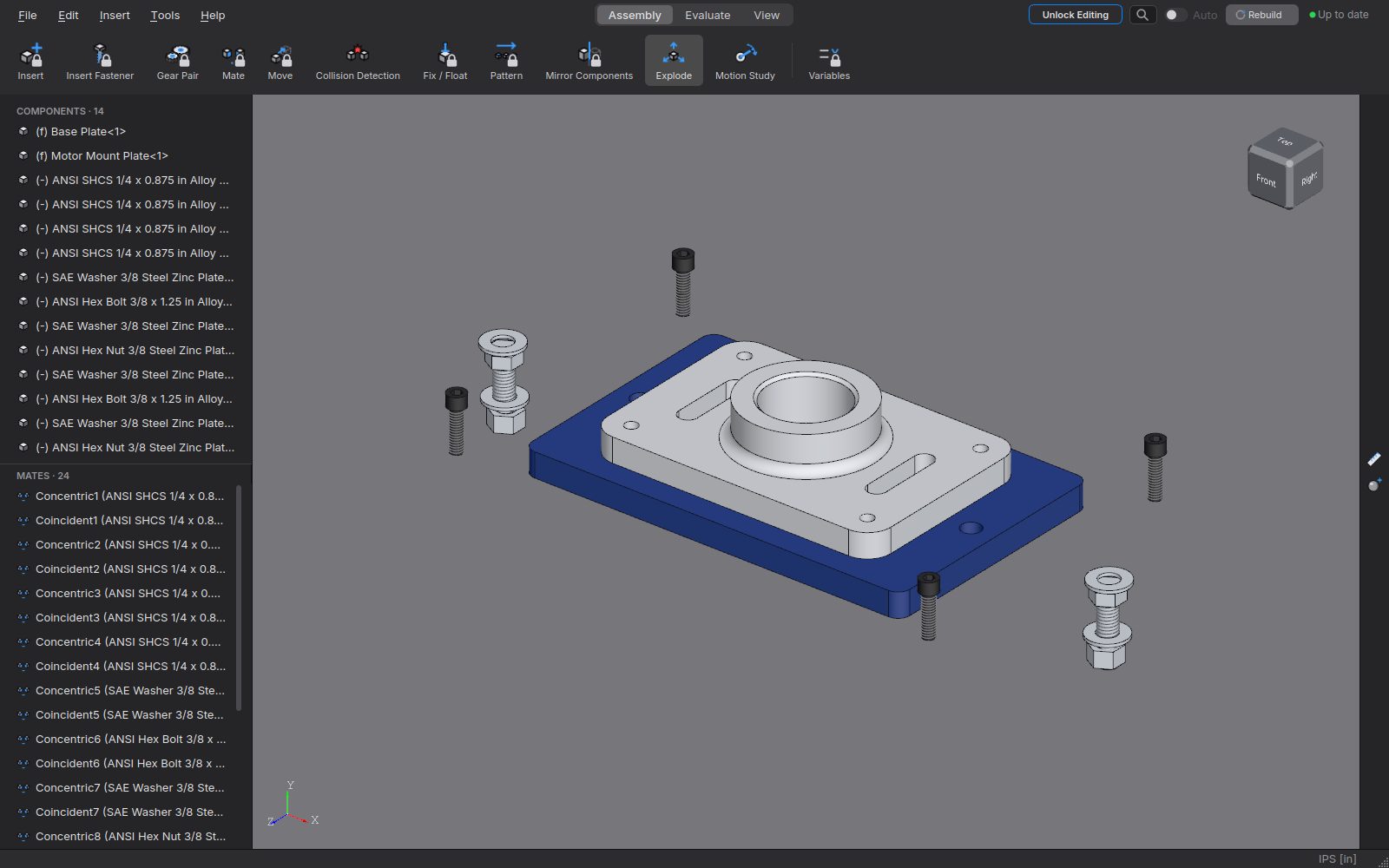Select the Mirror Components tool
Image resolution: width=1389 pixels, height=868 pixels.
pos(589,62)
